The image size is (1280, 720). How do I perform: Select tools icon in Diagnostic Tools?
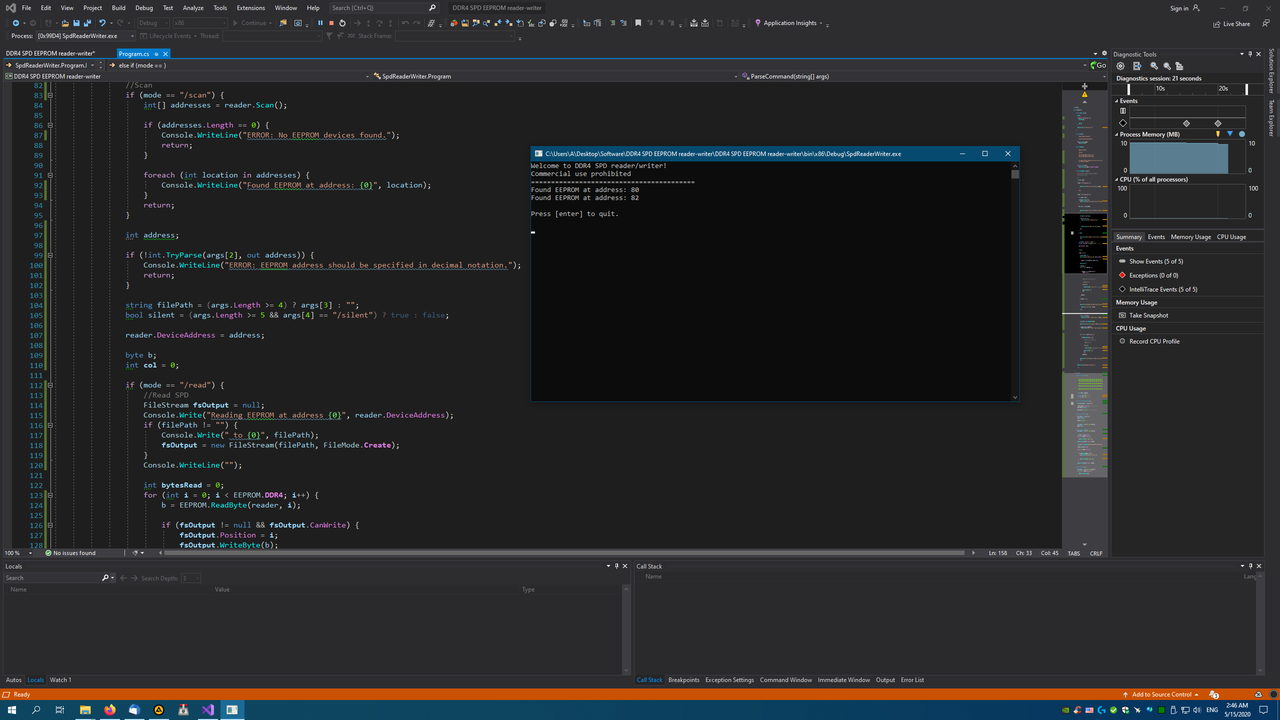[x=1137, y=66]
